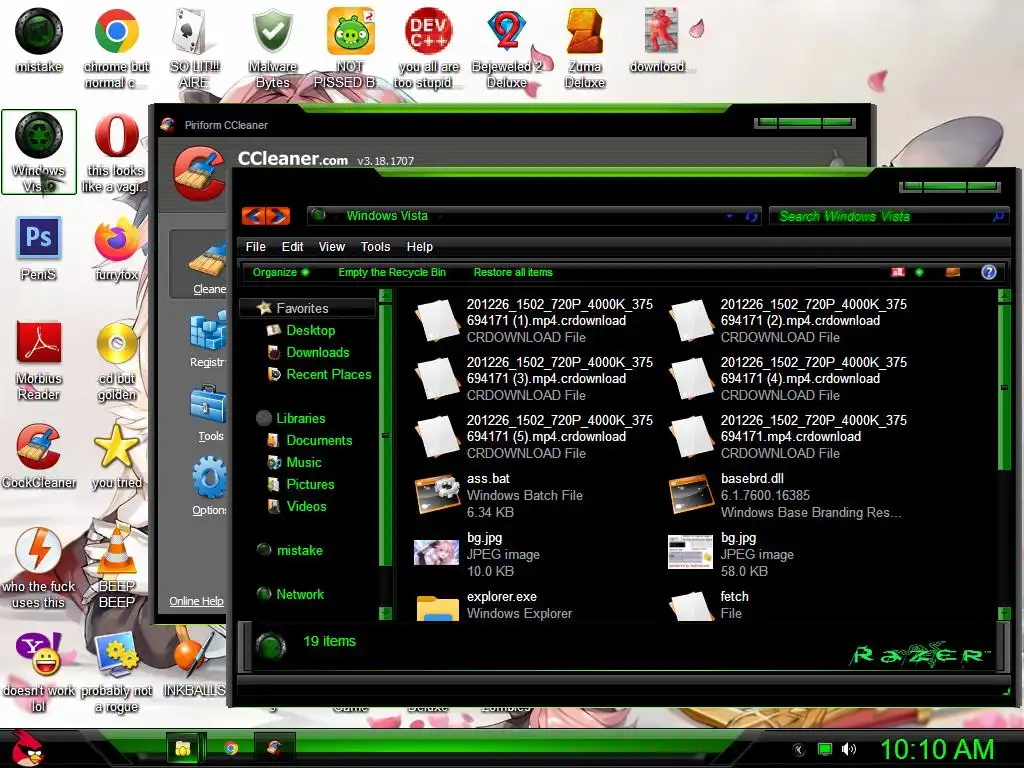The image size is (1024, 768).
Task: Open the solitaire cards icon 'SO LIT!!! AIRE'
Action: 194,48
